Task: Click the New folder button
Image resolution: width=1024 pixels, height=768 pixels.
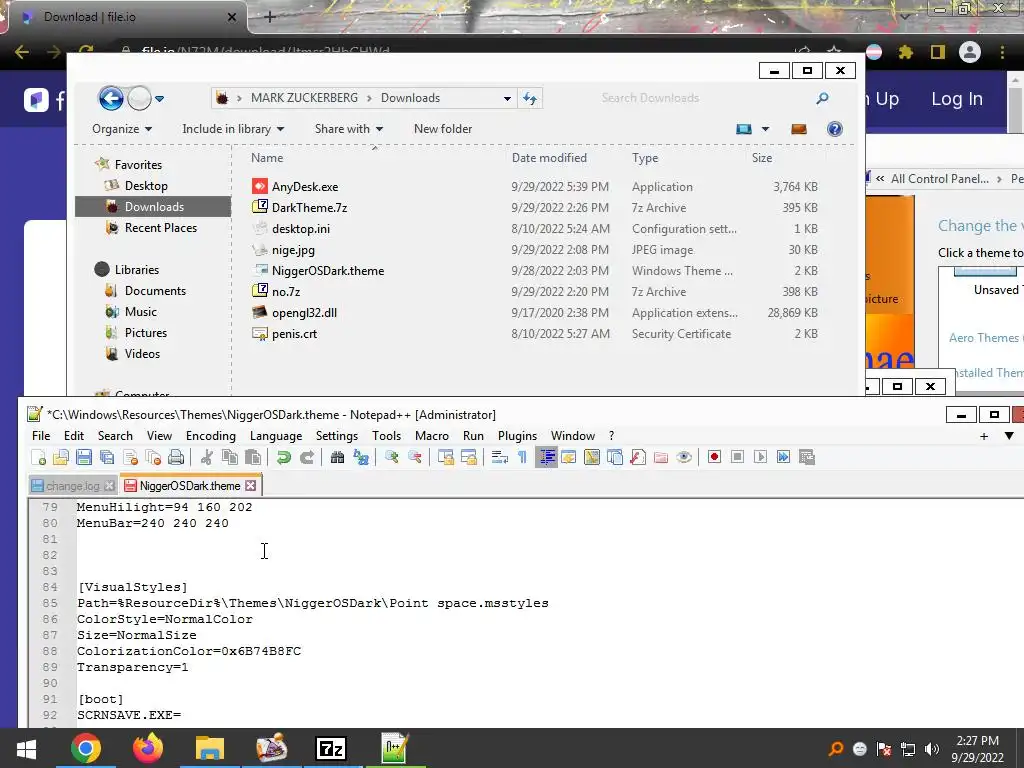Action: pyautogui.click(x=443, y=129)
